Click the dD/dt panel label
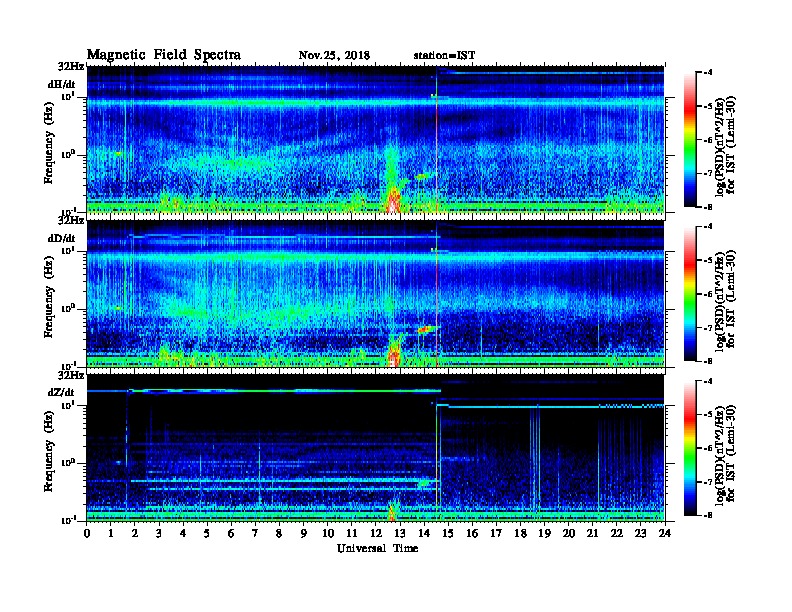 [x=61, y=238]
